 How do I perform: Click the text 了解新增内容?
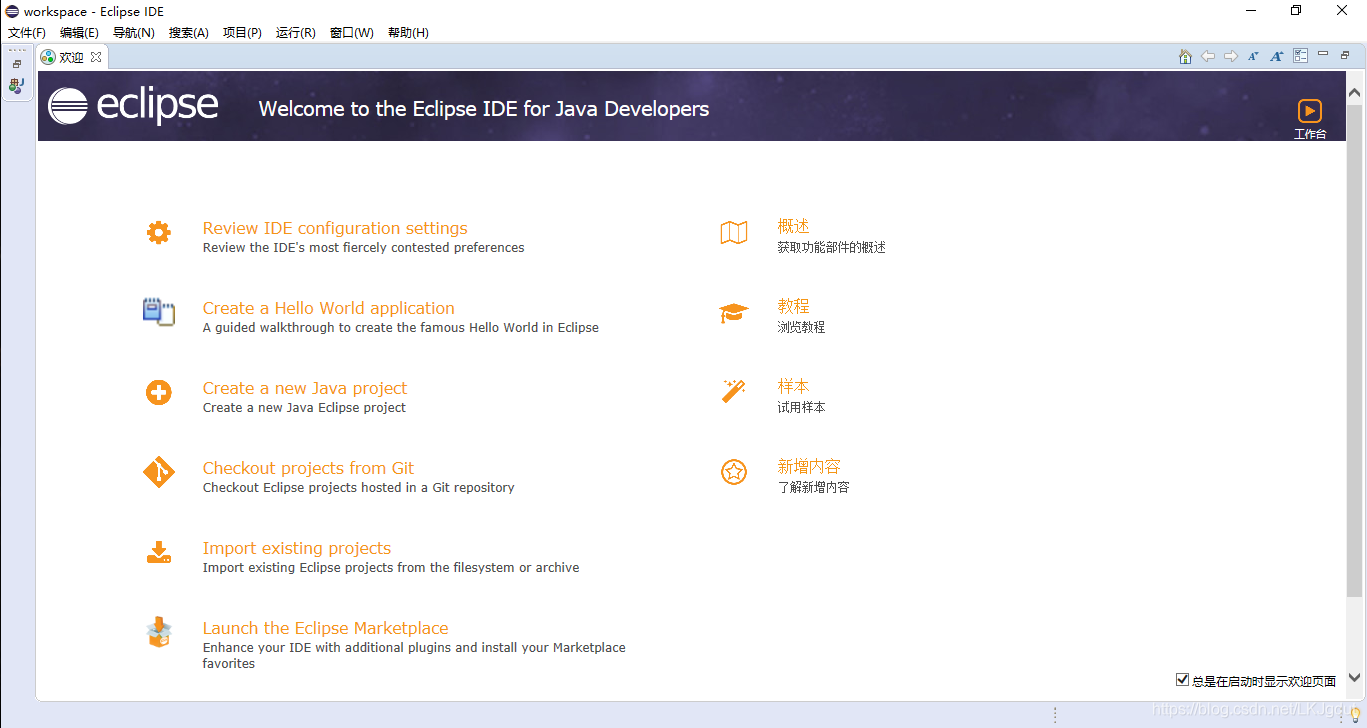click(x=814, y=487)
